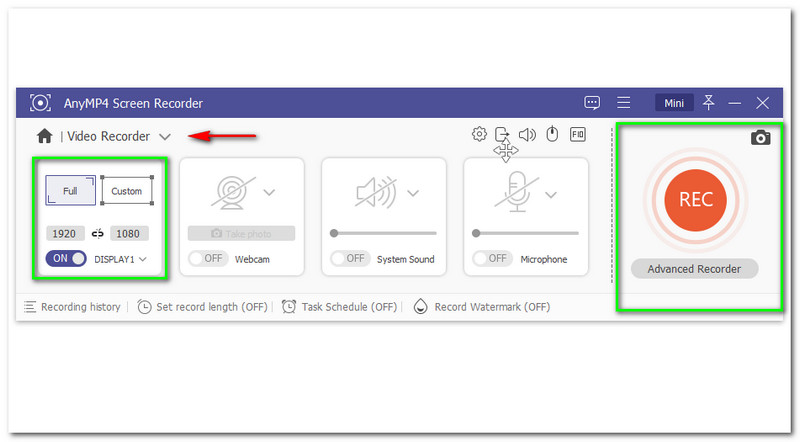Enable the Webcam toggle
The width and height of the screenshot is (800, 442).
click(x=208, y=259)
